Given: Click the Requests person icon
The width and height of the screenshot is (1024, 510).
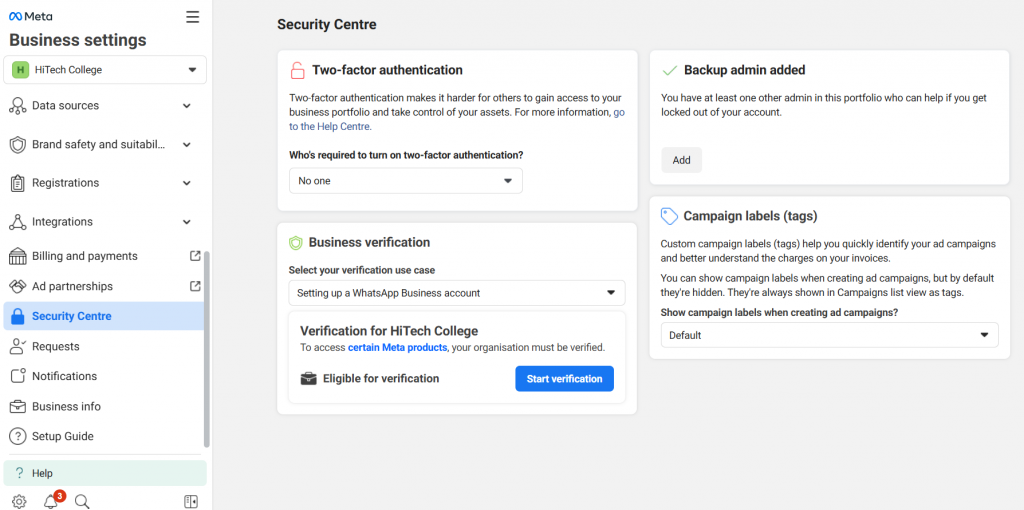Looking at the screenshot, I should pyautogui.click(x=18, y=347).
